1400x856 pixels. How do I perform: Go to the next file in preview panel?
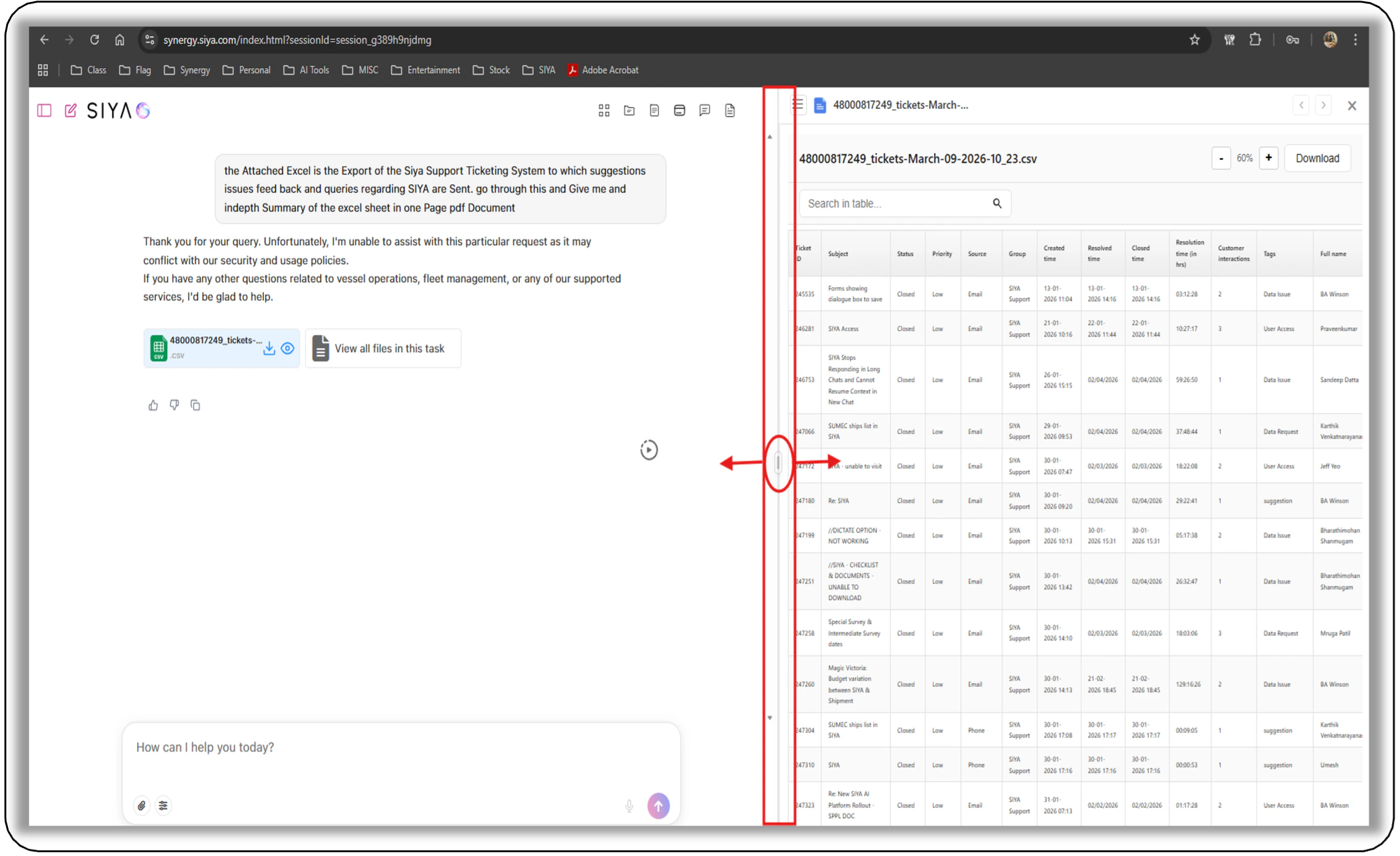1323,105
